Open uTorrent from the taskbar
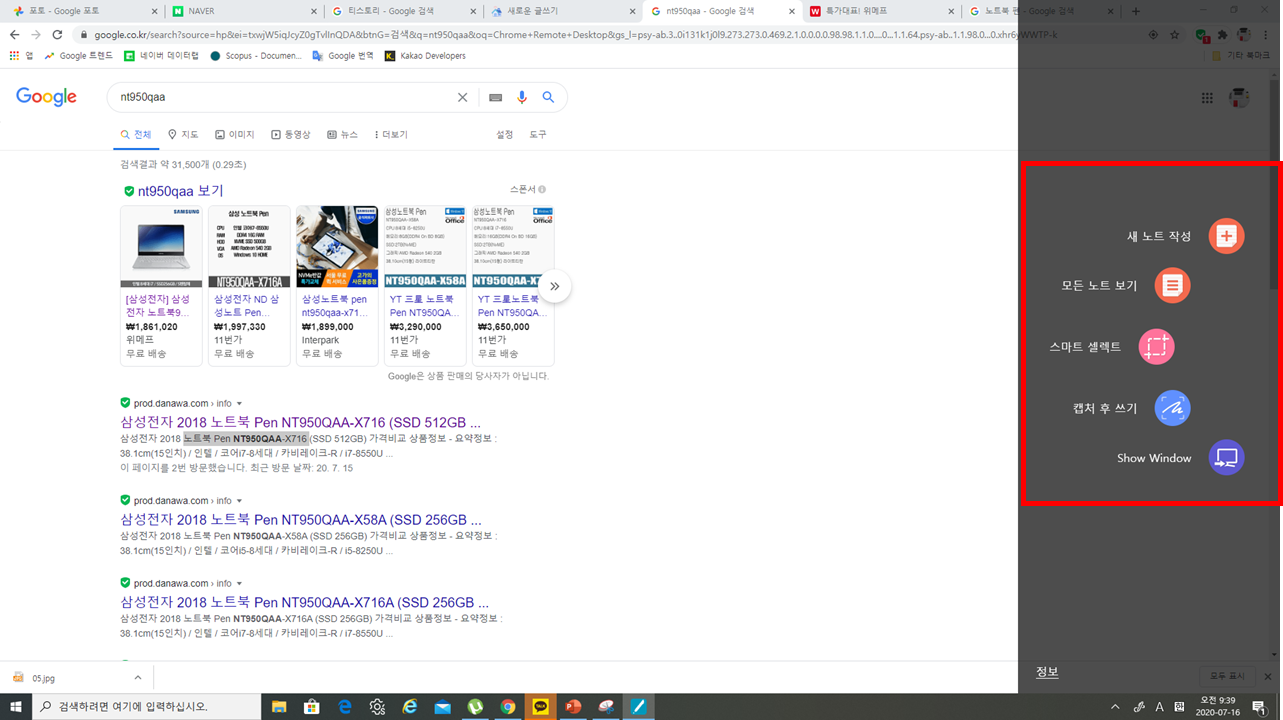This screenshot has height=720, width=1283. 475,706
